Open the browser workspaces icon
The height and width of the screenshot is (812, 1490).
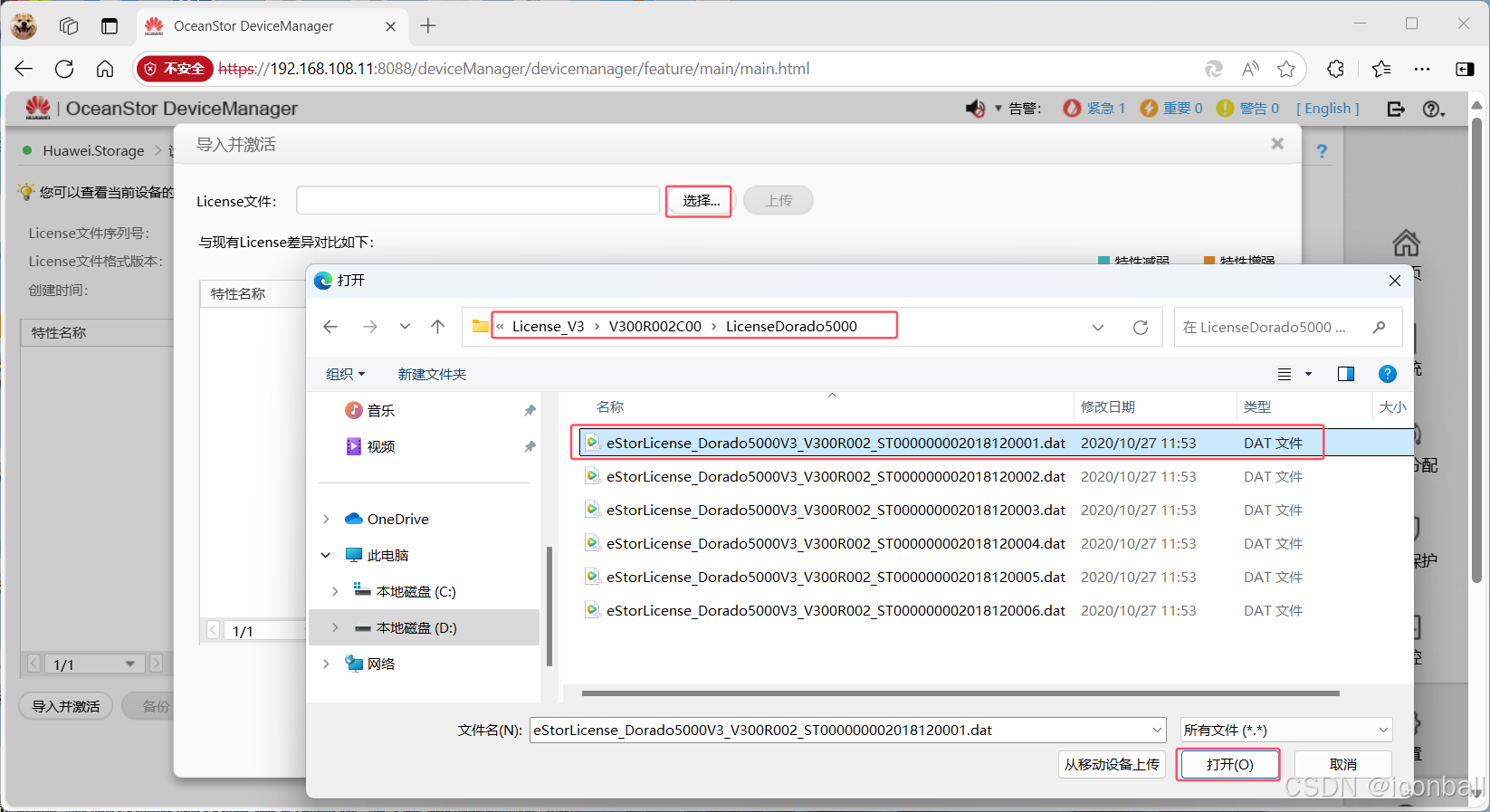coord(69,26)
